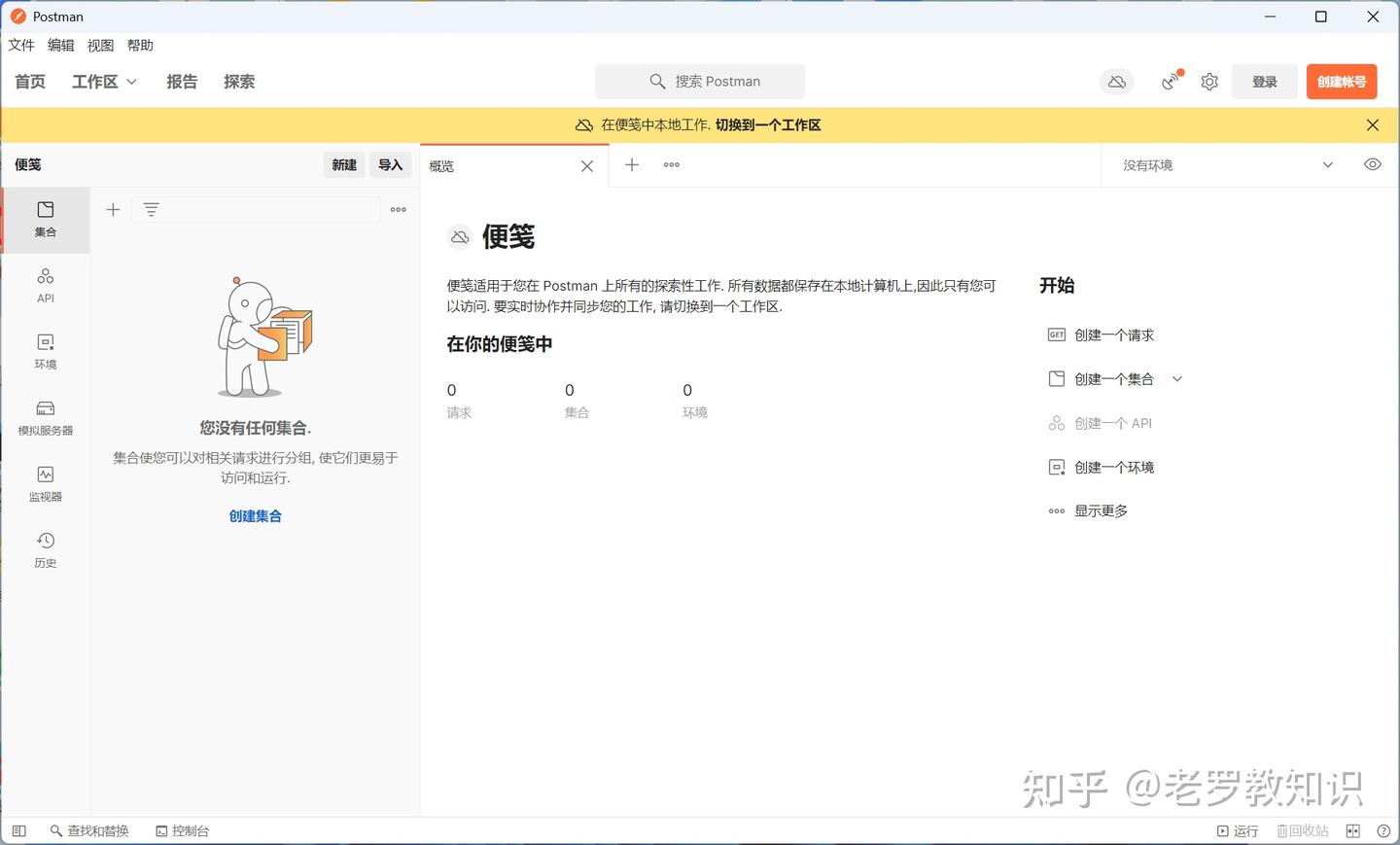The height and width of the screenshot is (845, 1400).
Task: Dismiss the yellow scratch pad banner
Action: tap(1373, 124)
